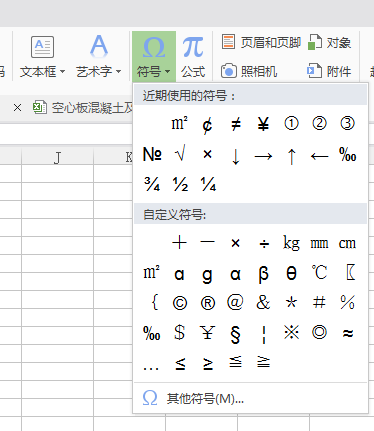Insert the ← left arrow symbol
374x431 pixels.
coord(319,156)
